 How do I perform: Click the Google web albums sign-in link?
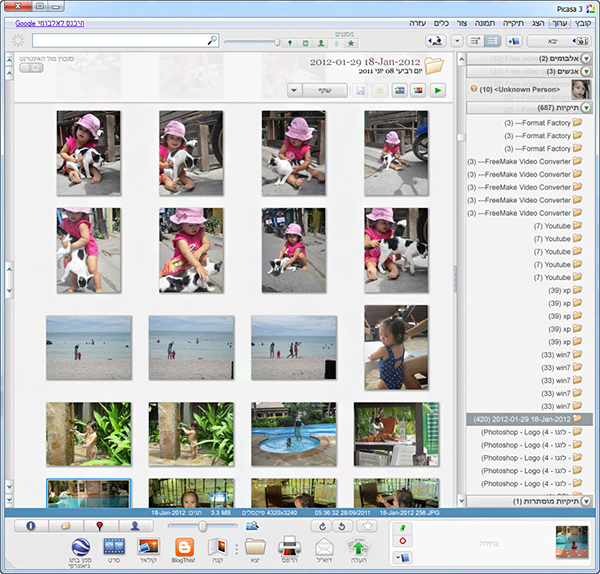(x=50, y=23)
